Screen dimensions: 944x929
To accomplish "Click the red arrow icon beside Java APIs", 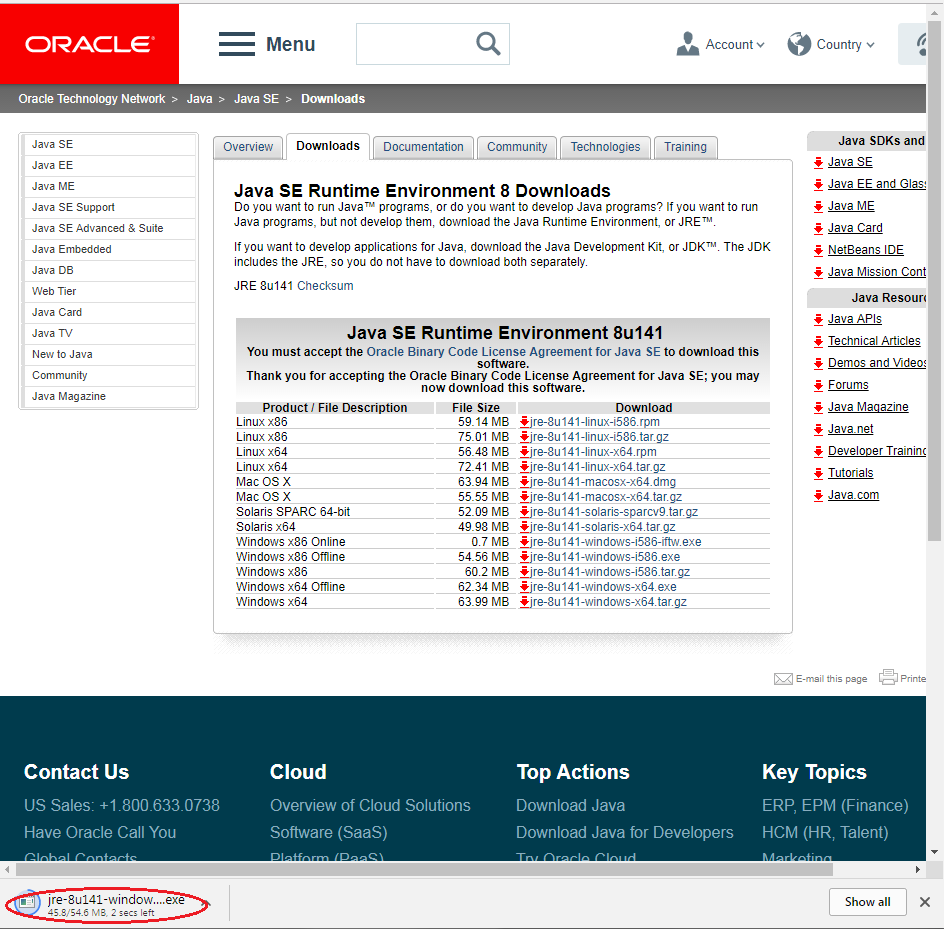I will [x=818, y=320].
